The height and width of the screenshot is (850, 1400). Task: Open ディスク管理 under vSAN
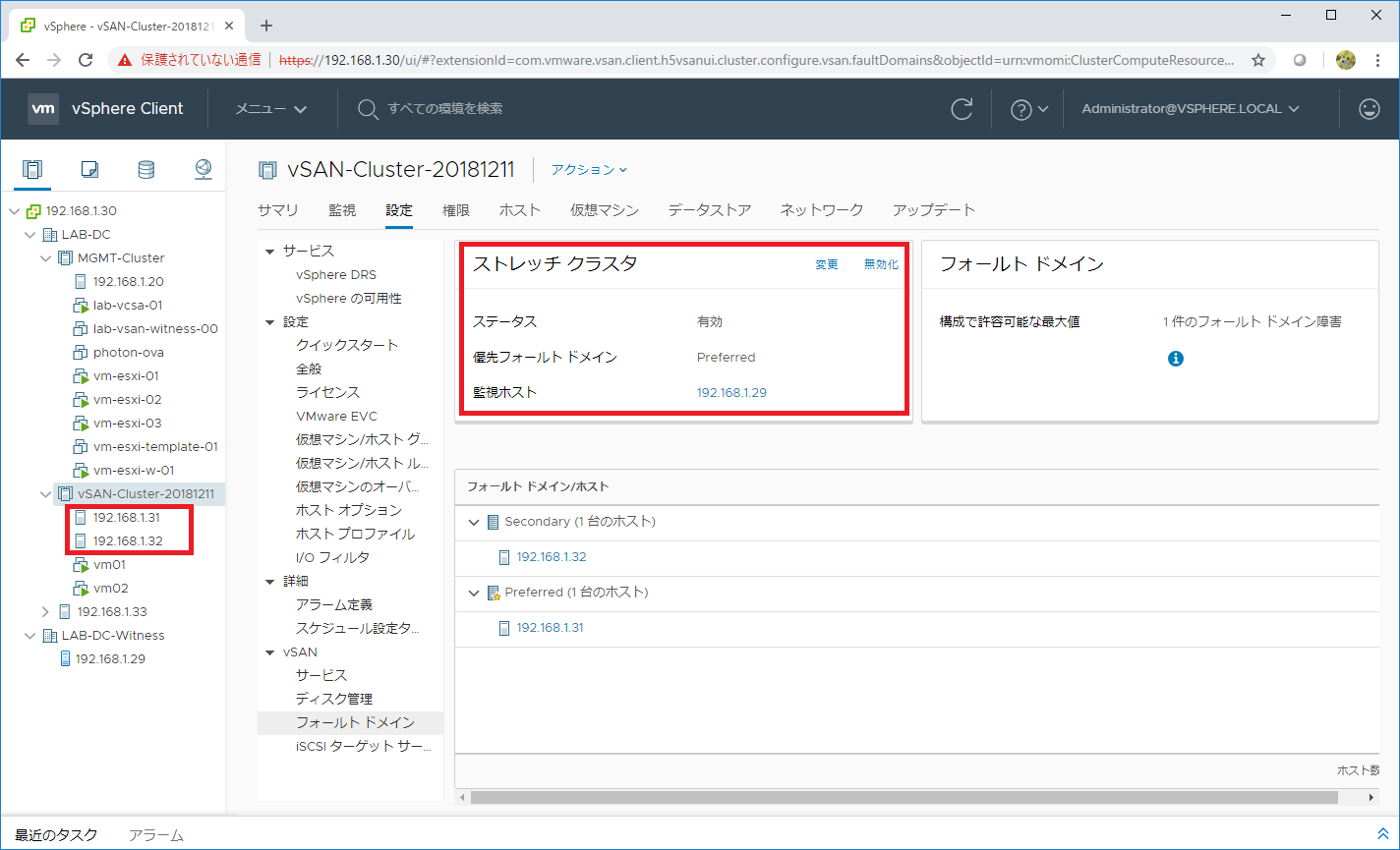click(x=334, y=699)
